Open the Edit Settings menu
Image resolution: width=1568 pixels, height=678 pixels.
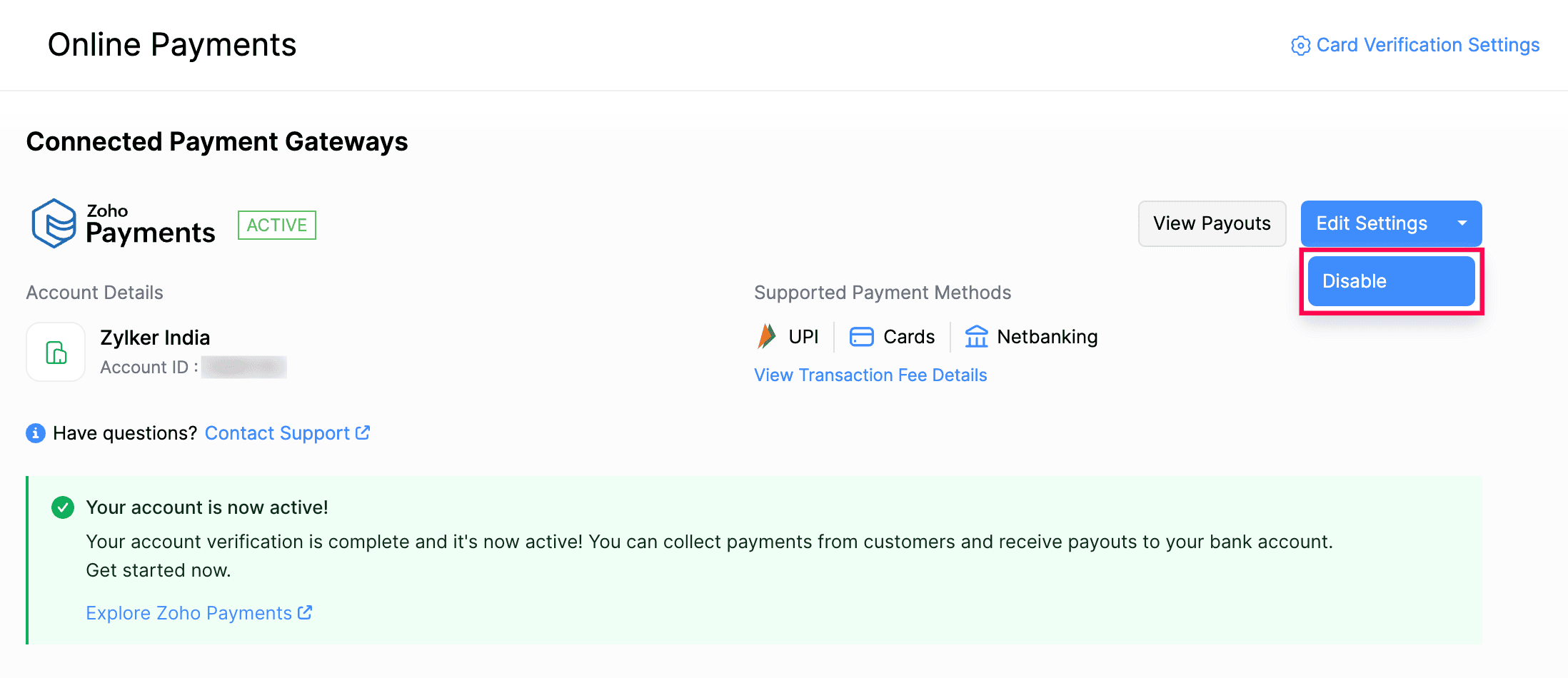tap(1371, 223)
